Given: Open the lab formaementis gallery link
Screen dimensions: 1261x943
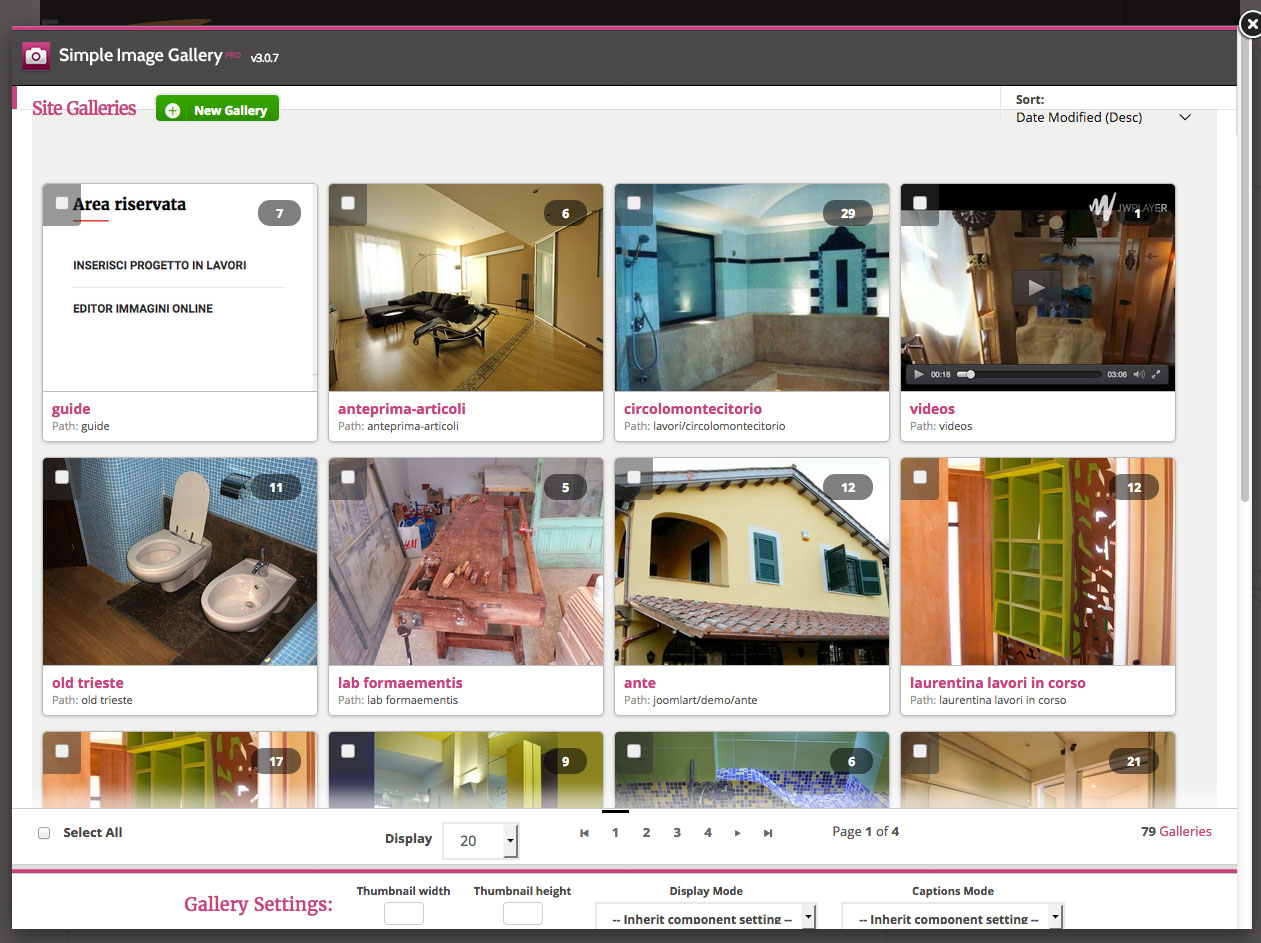Looking at the screenshot, I should (400, 683).
